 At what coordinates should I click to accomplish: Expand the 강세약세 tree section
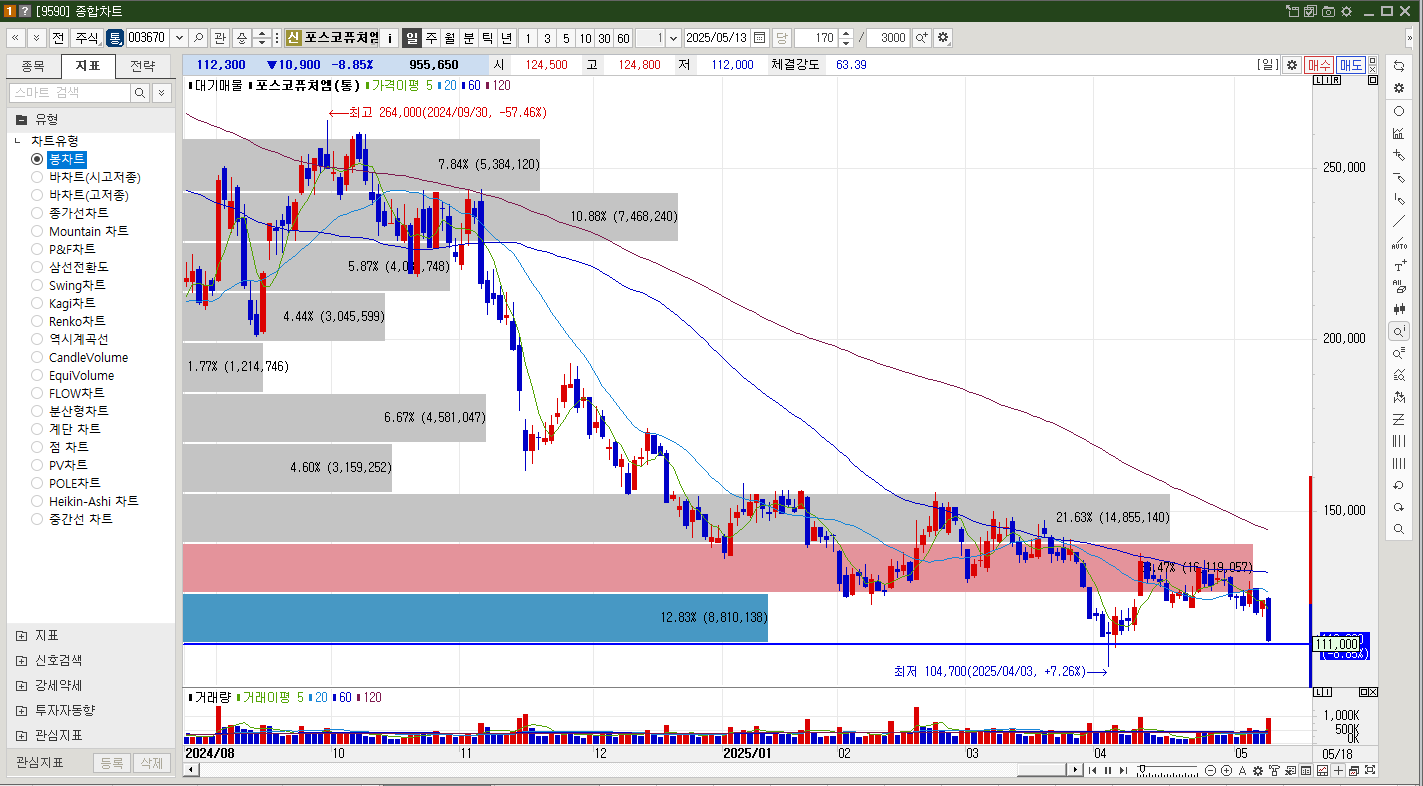point(22,685)
